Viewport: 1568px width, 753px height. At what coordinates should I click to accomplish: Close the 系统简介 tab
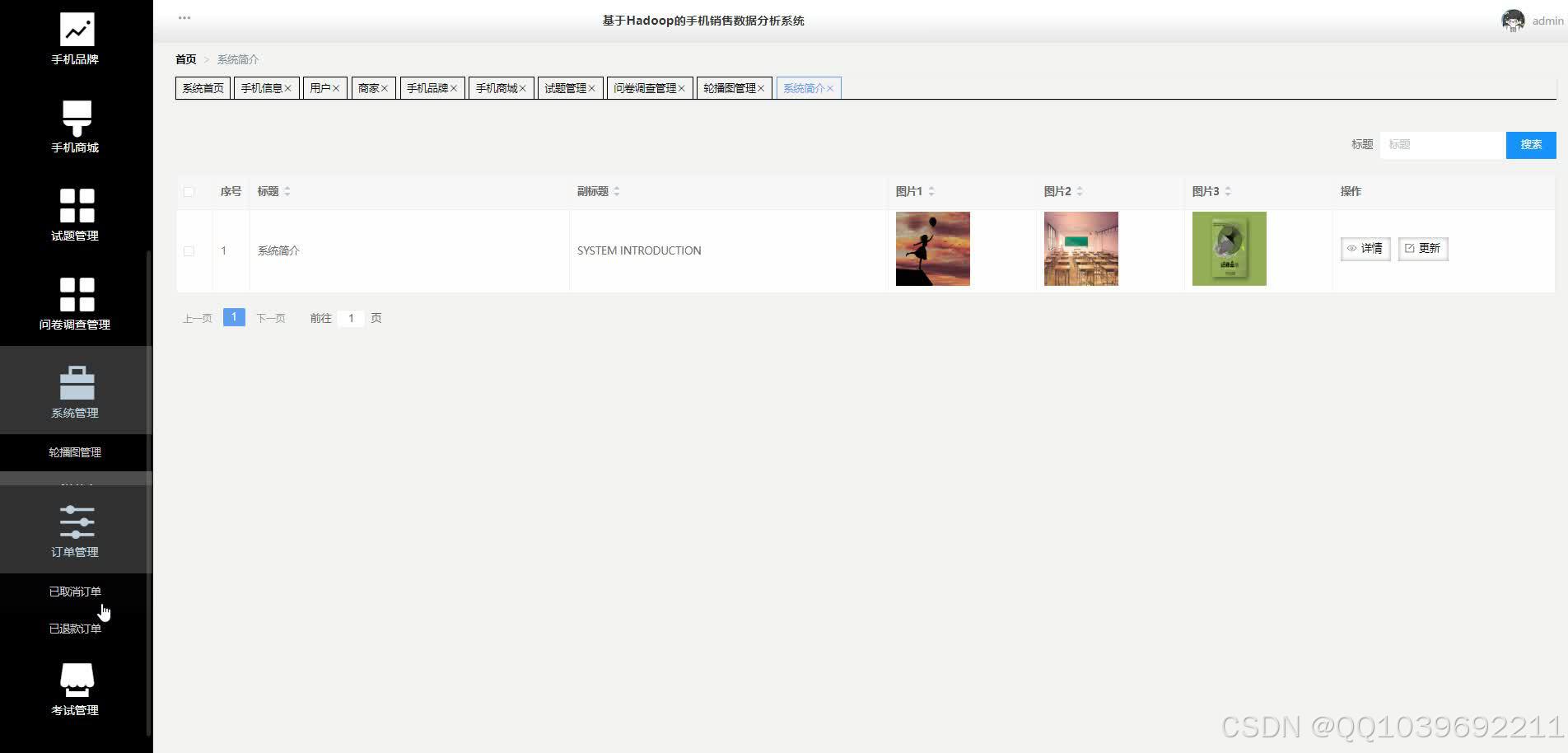pyautogui.click(x=830, y=88)
